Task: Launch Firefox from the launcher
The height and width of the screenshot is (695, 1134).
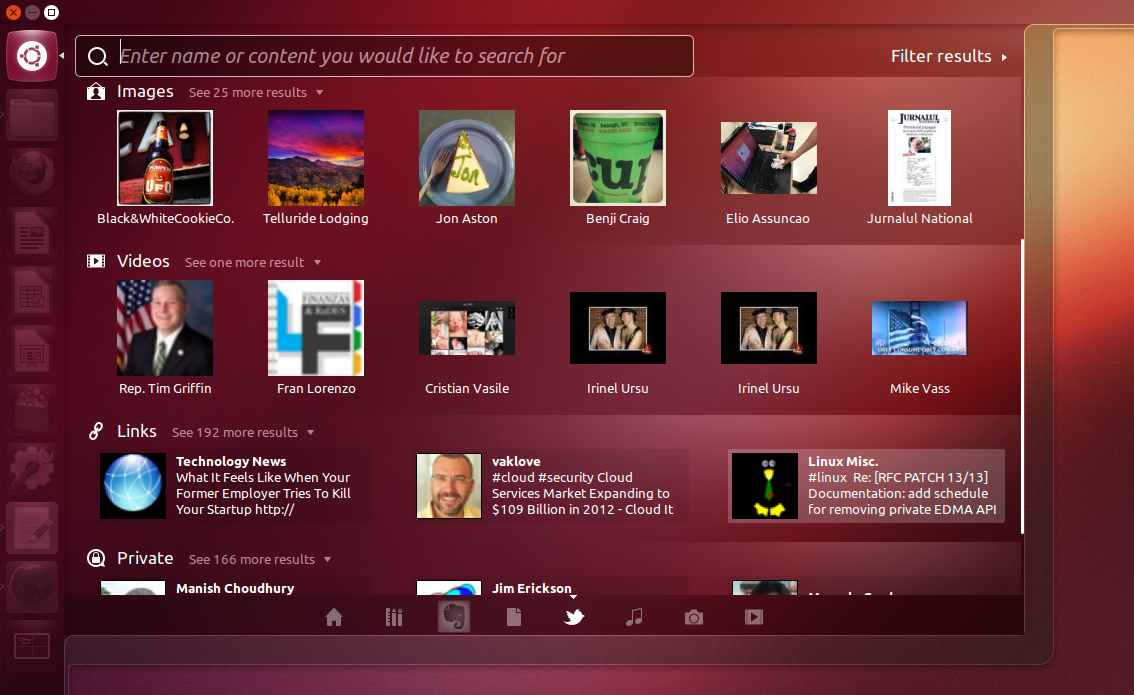Action: (x=32, y=174)
